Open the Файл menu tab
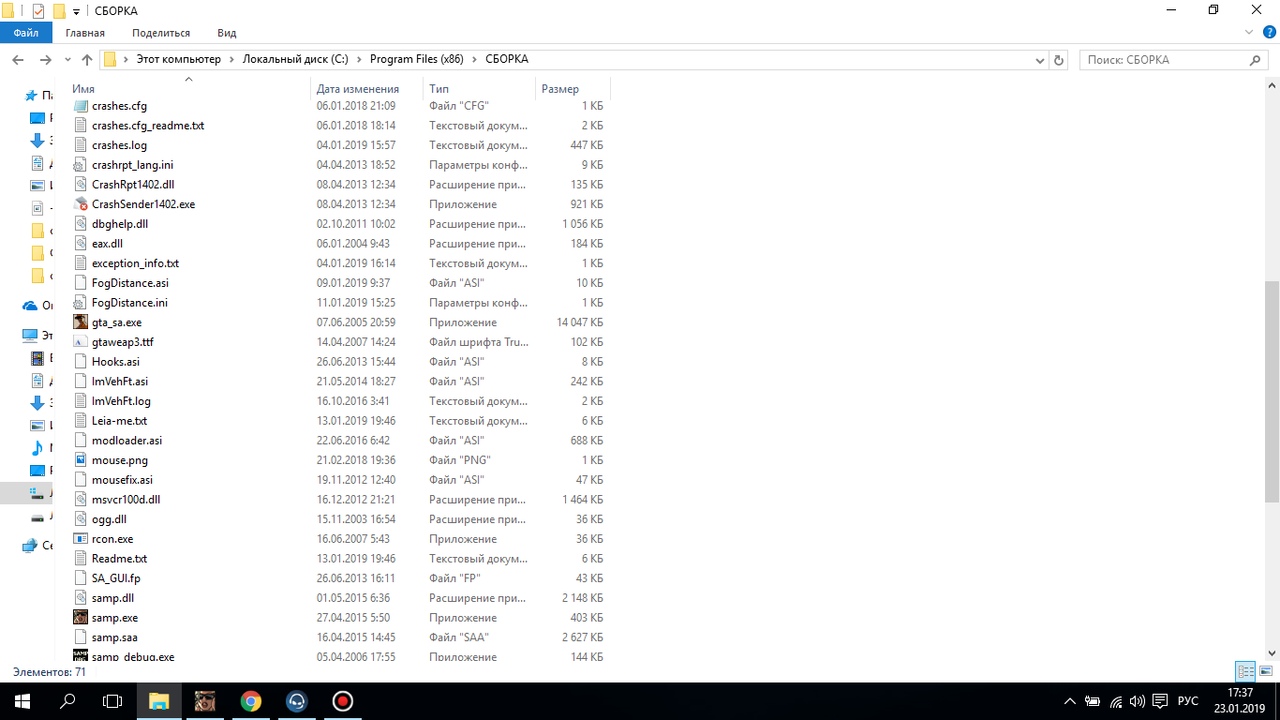1280x720 pixels. 26,33
